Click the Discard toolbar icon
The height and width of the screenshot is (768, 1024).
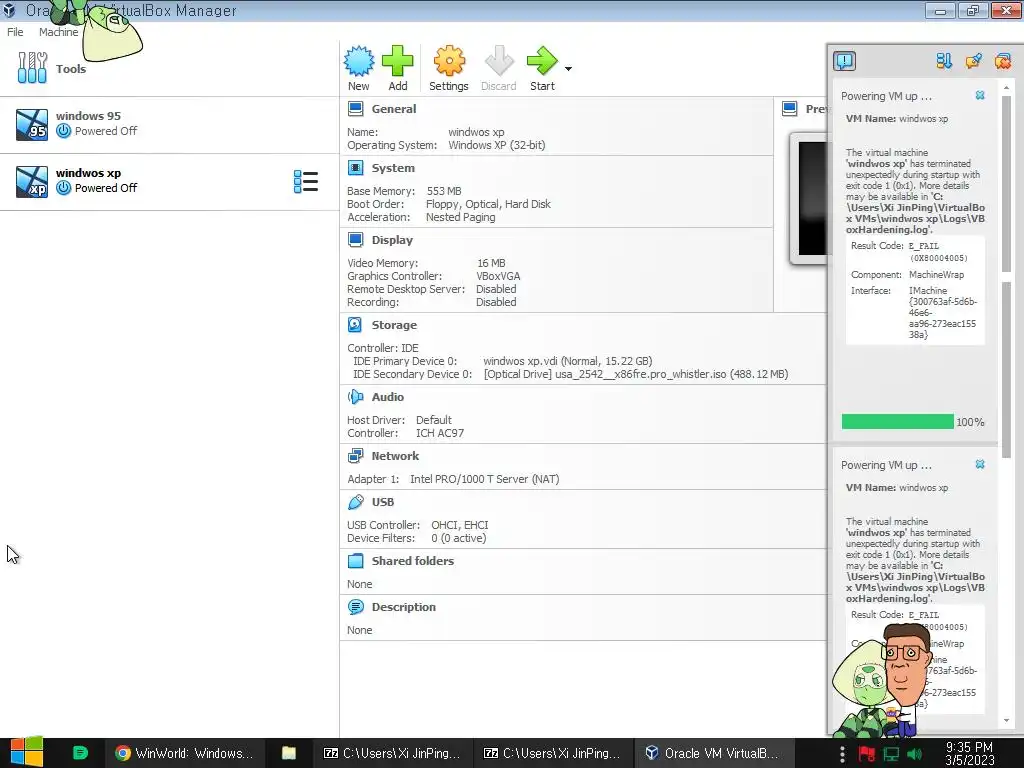pos(499,61)
